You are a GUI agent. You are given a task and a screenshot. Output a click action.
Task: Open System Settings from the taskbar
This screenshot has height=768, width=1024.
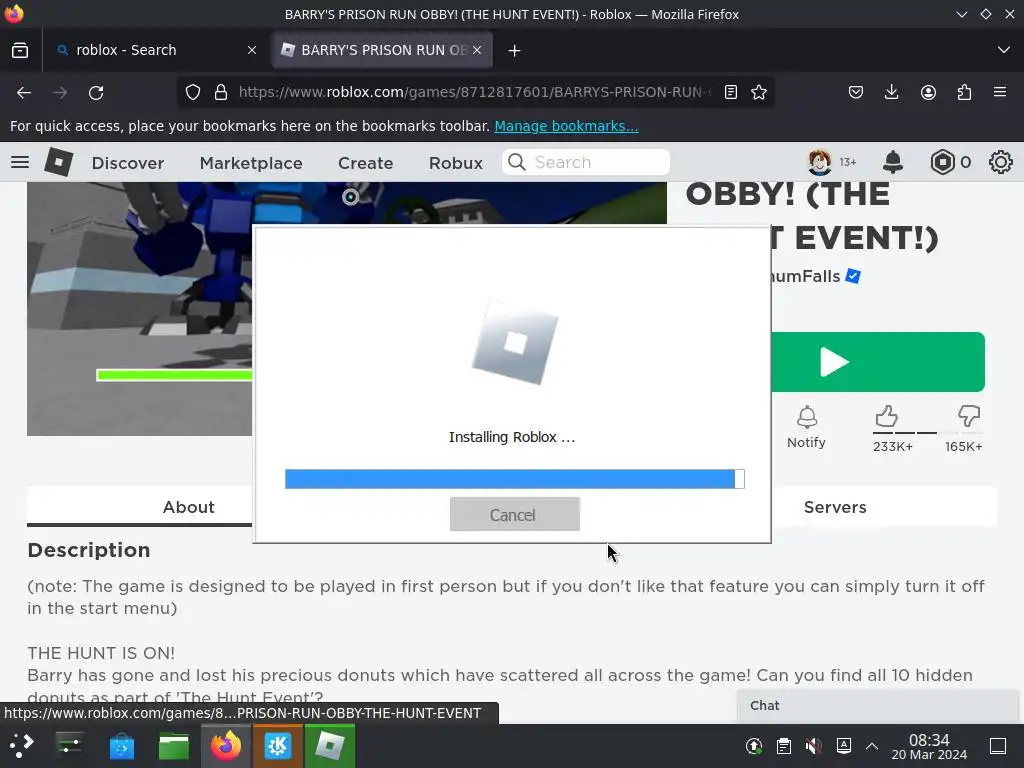[x=69, y=745]
